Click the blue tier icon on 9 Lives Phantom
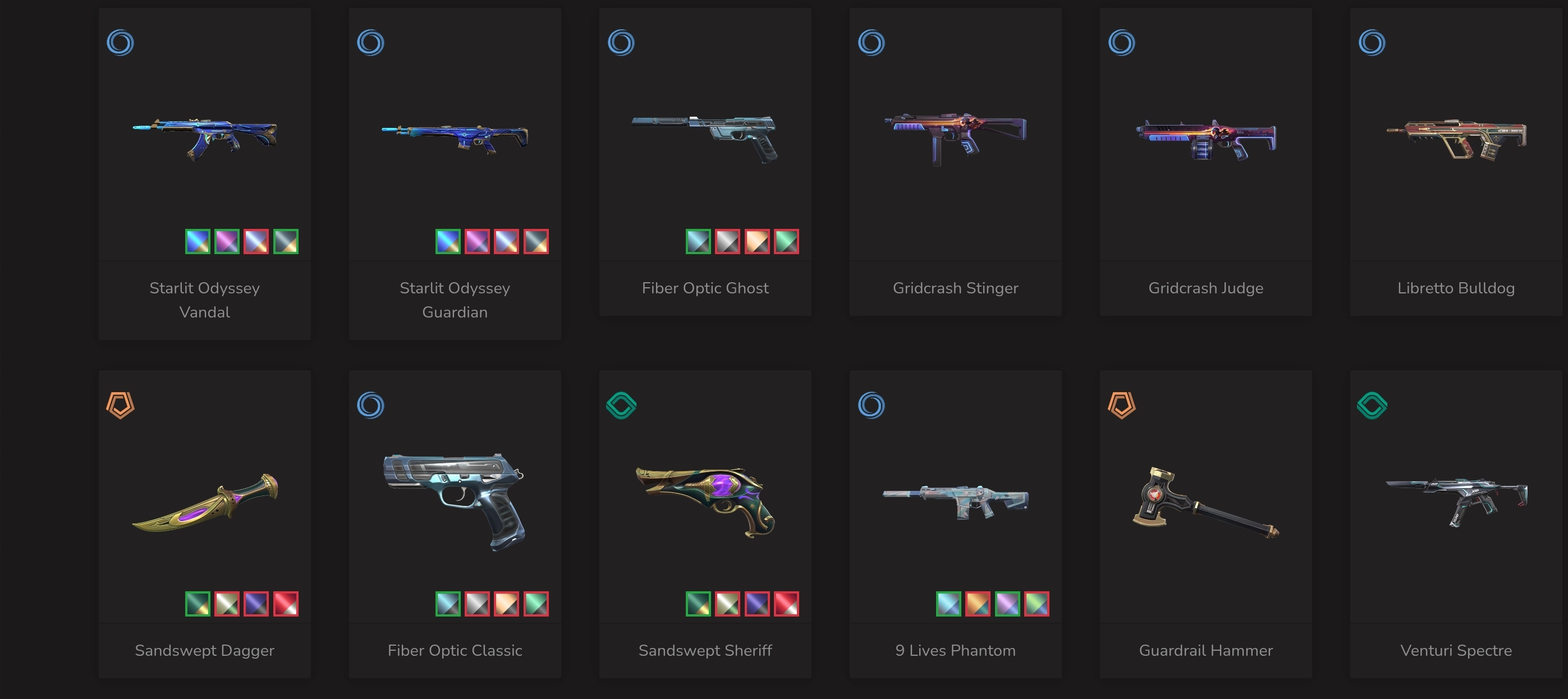Image resolution: width=1568 pixels, height=699 pixels. (x=871, y=405)
